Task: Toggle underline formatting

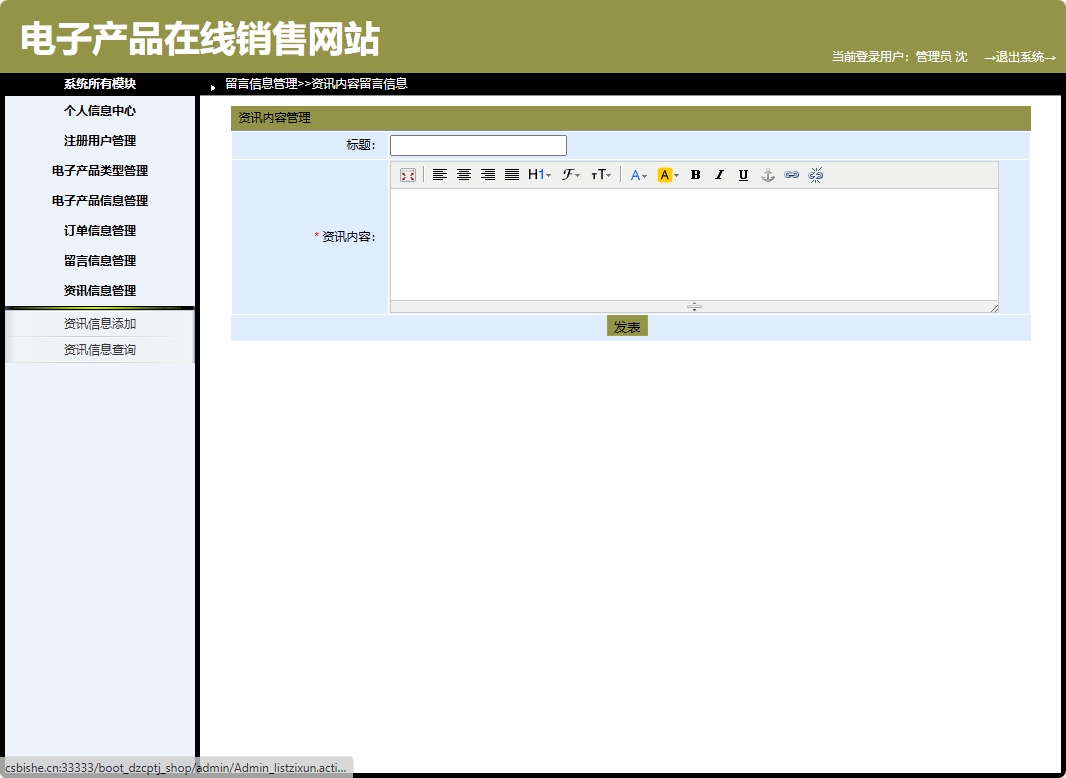Action: pyautogui.click(x=743, y=175)
